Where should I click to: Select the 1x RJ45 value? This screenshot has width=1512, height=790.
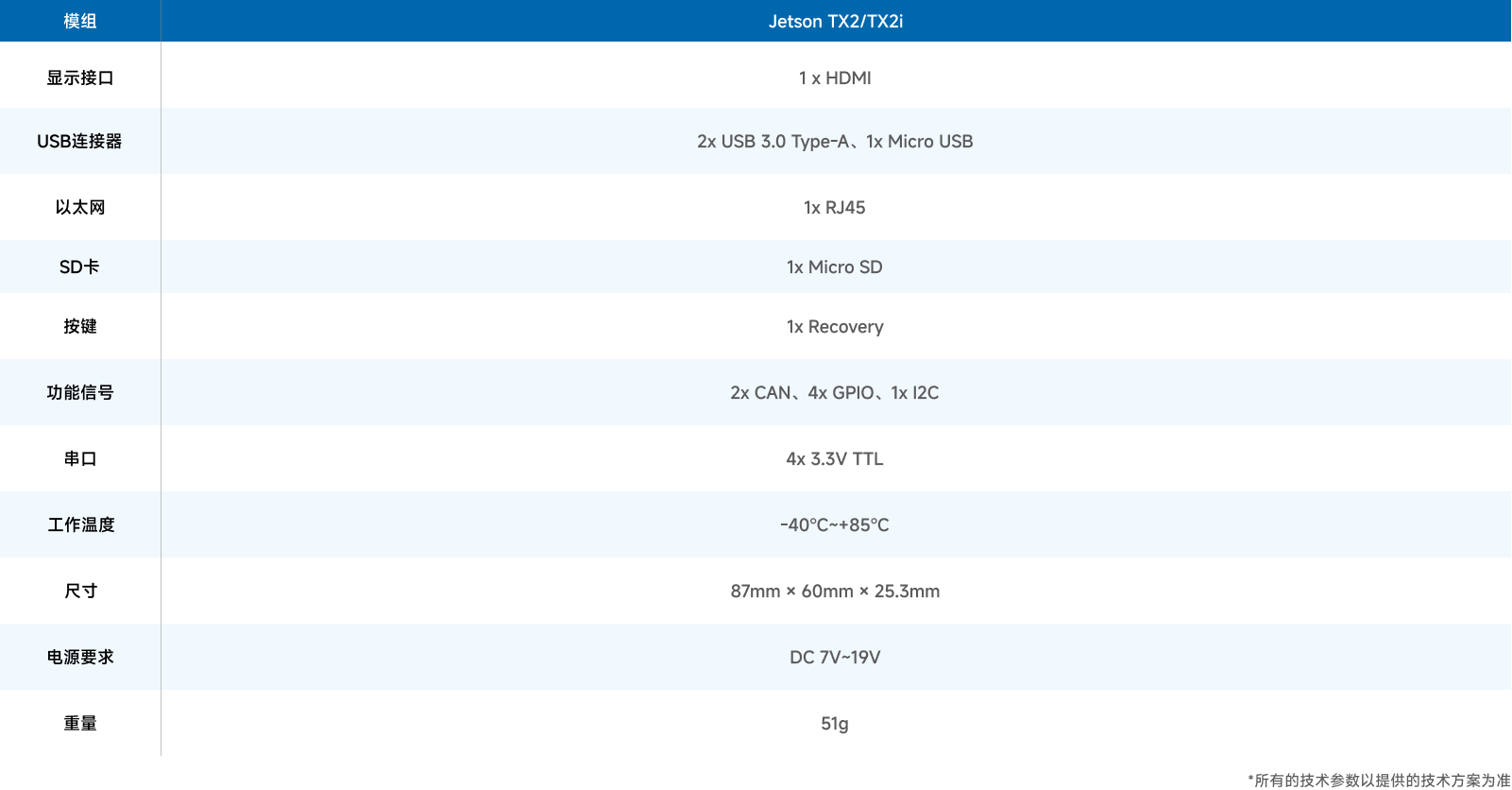coord(835,207)
